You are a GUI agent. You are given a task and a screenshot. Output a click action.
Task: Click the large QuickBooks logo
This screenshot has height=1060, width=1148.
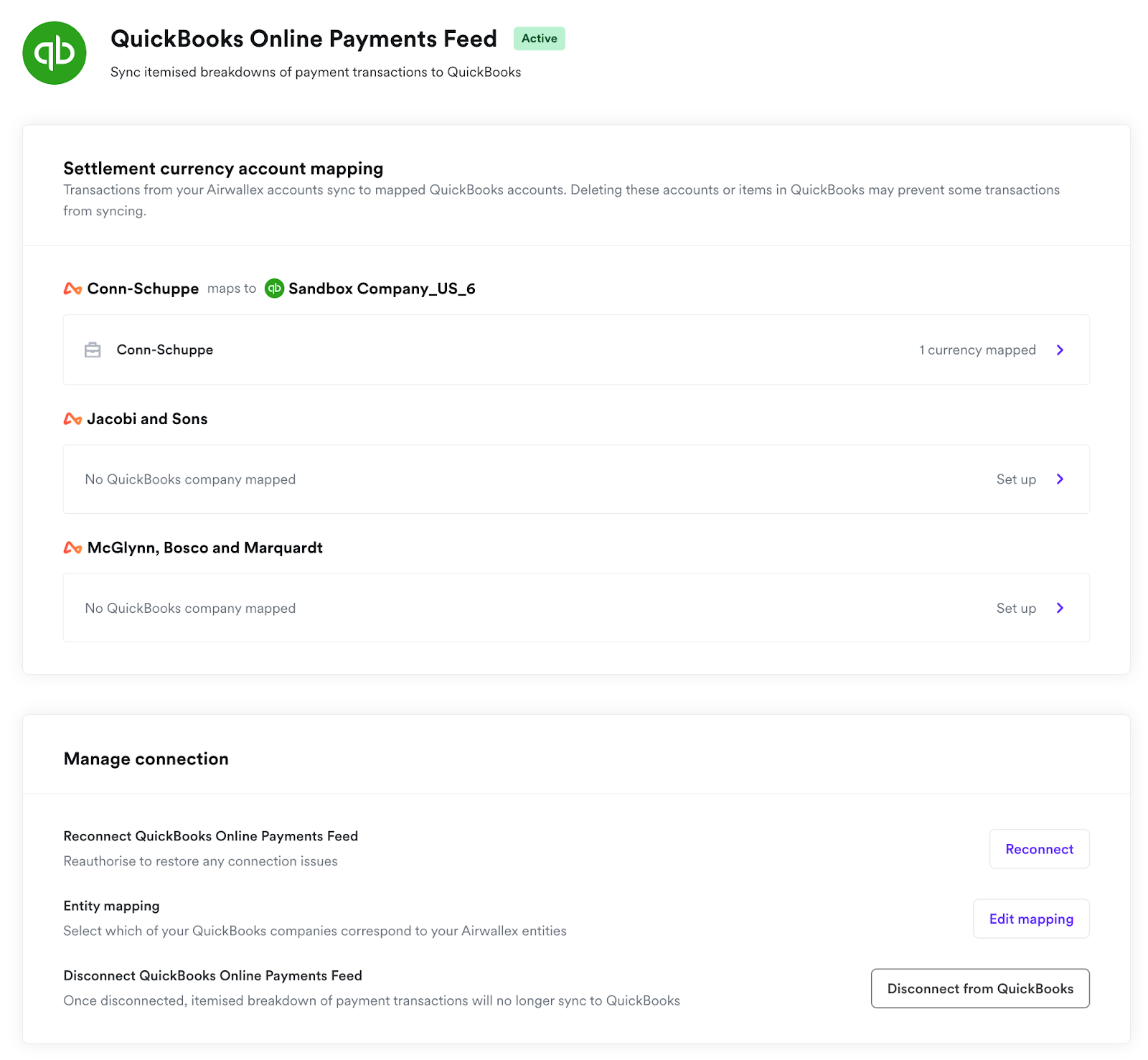tap(55, 53)
